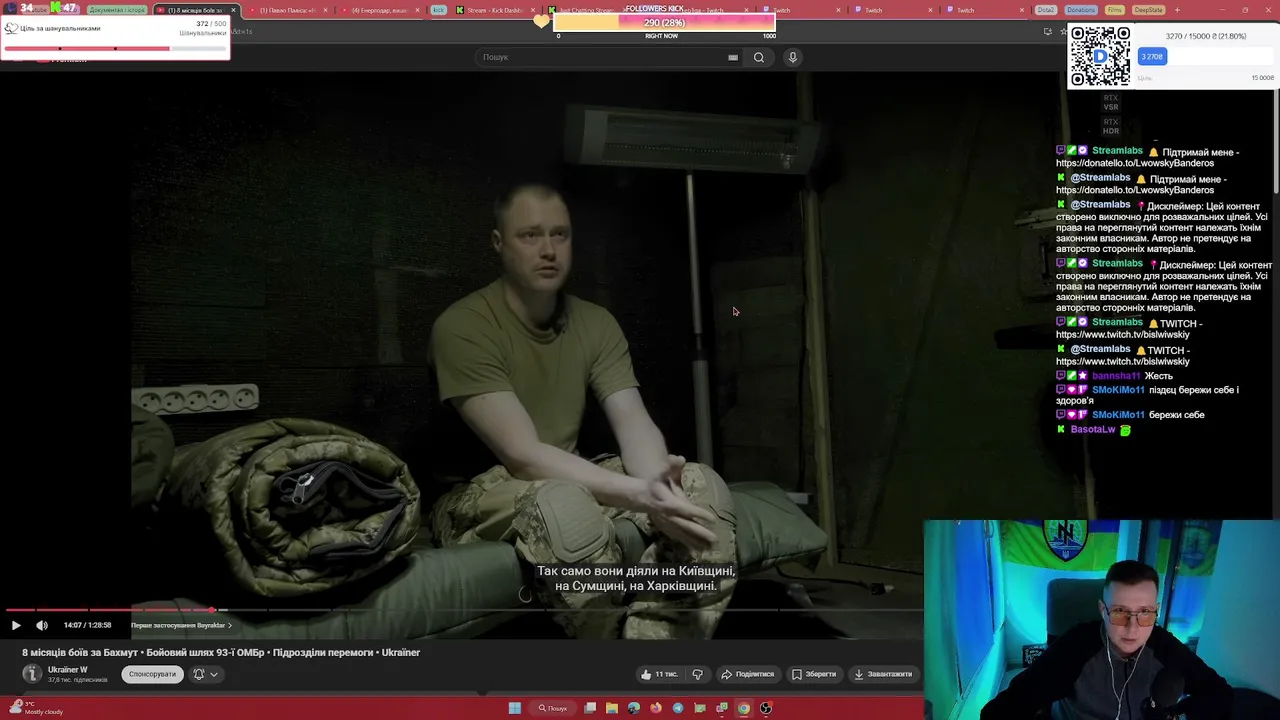Image resolution: width=1280 pixels, height=720 pixels.
Task: Click username "bannsha11" in chat
Action: pos(1115,376)
